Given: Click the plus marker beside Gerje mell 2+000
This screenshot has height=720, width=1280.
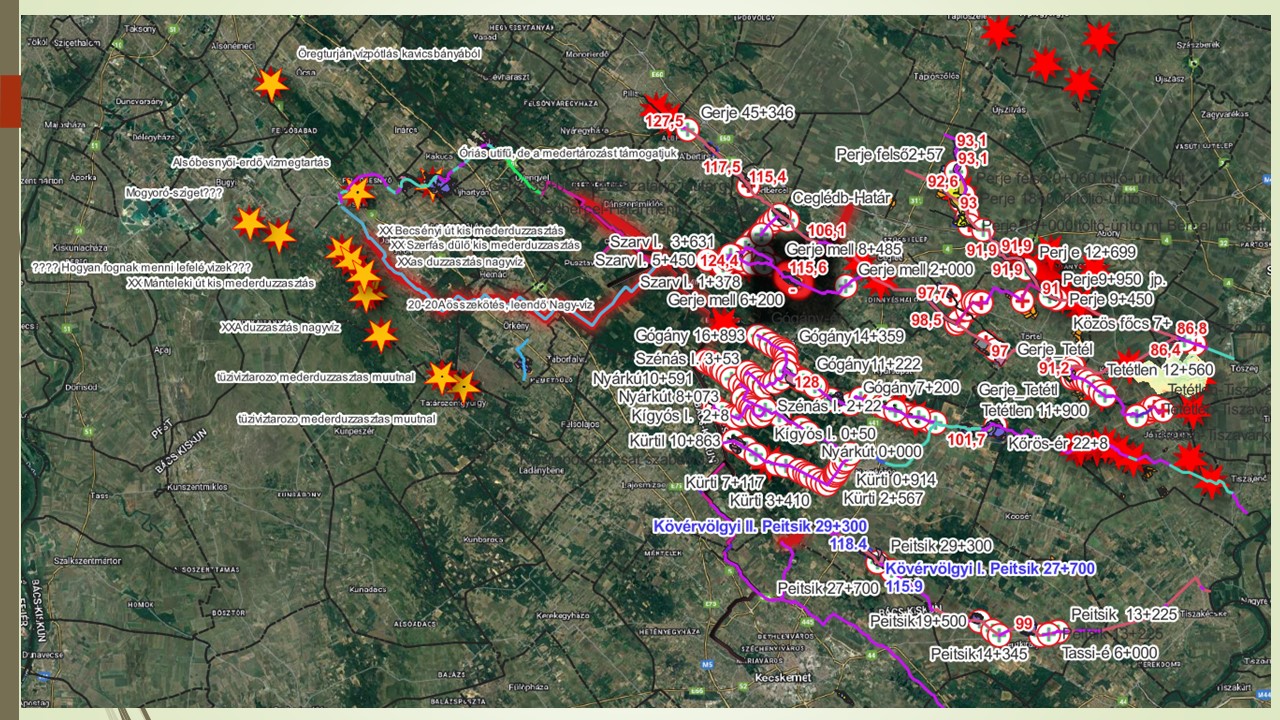Looking at the screenshot, I should [846, 286].
